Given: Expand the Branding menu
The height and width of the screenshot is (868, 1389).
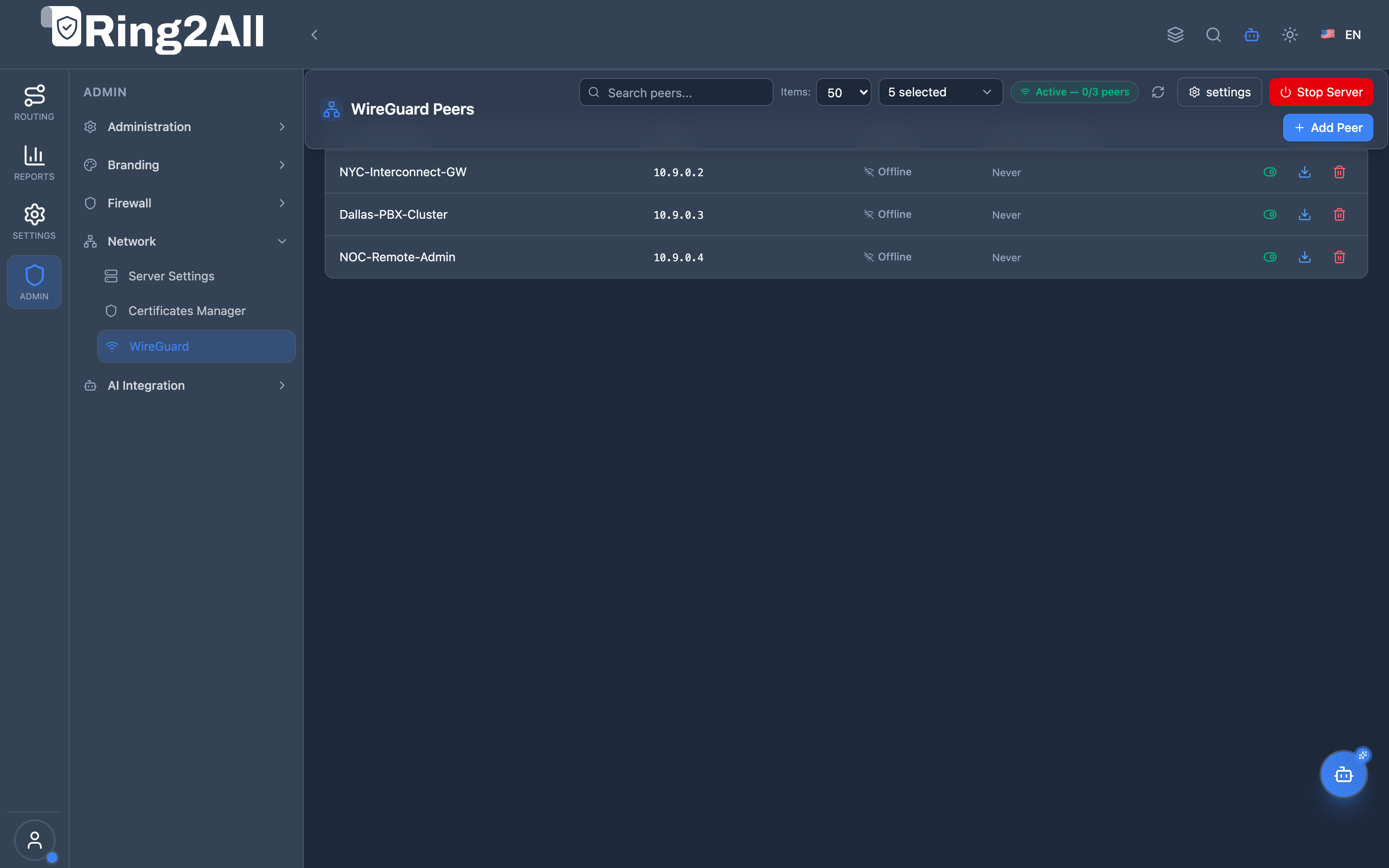Looking at the screenshot, I should [x=185, y=165].
